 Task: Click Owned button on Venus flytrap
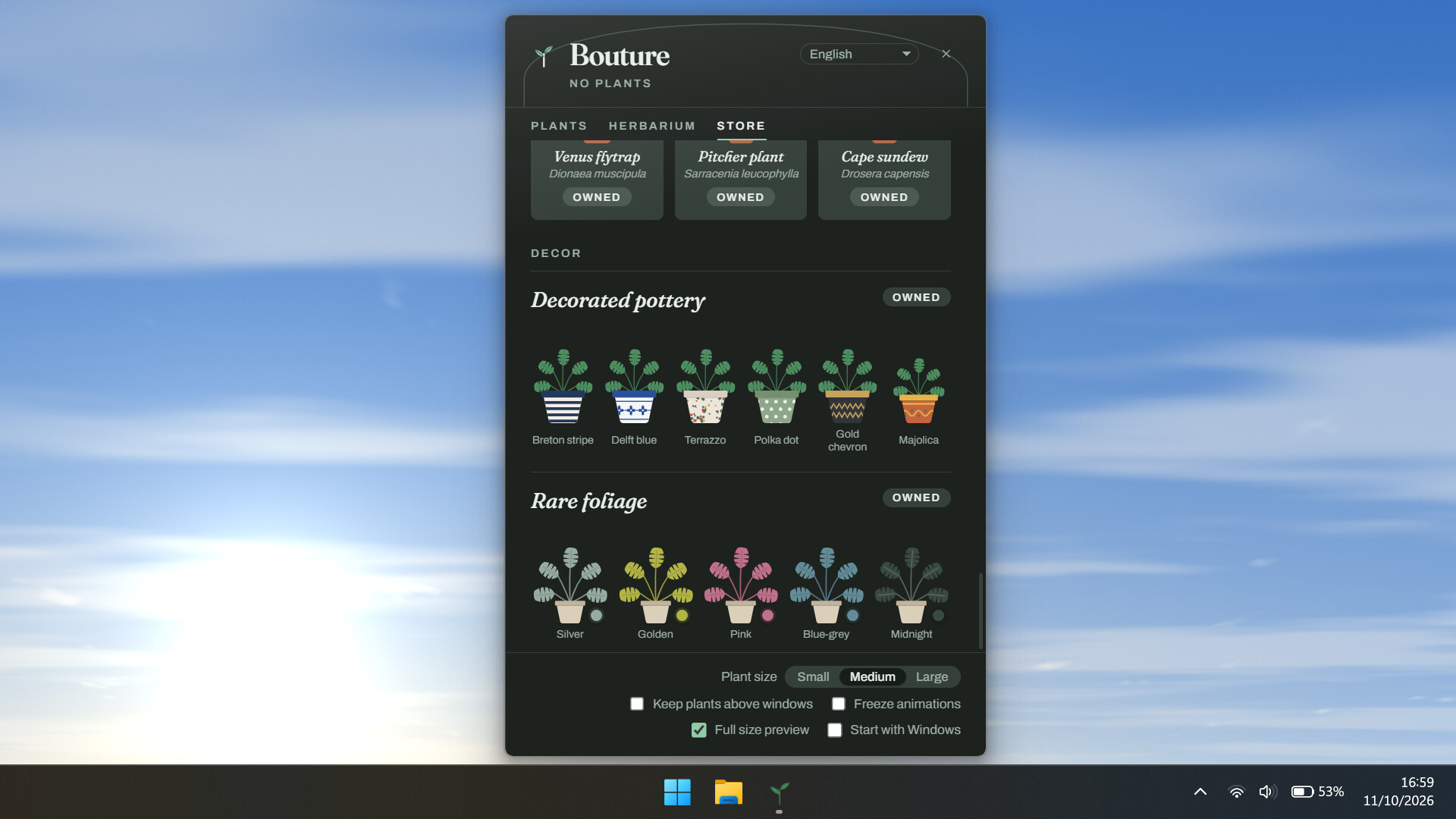[597, 197]
